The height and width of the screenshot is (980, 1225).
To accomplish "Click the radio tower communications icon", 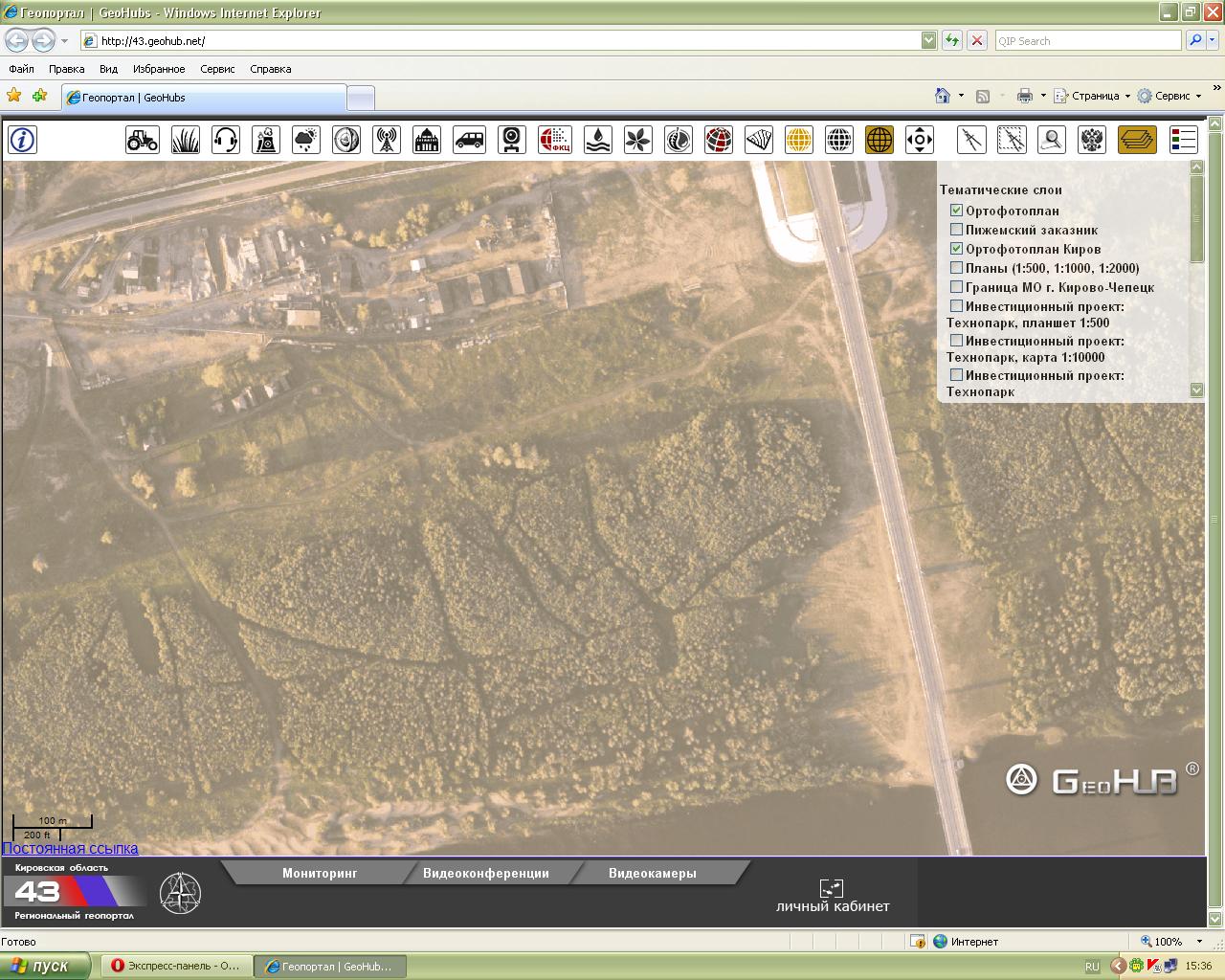I will (x=387, y=140).
